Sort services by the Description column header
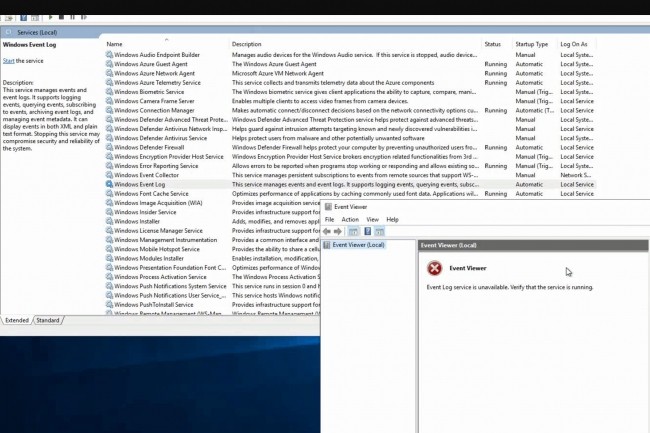The image size is (650, 433). (x=355, y=44)
